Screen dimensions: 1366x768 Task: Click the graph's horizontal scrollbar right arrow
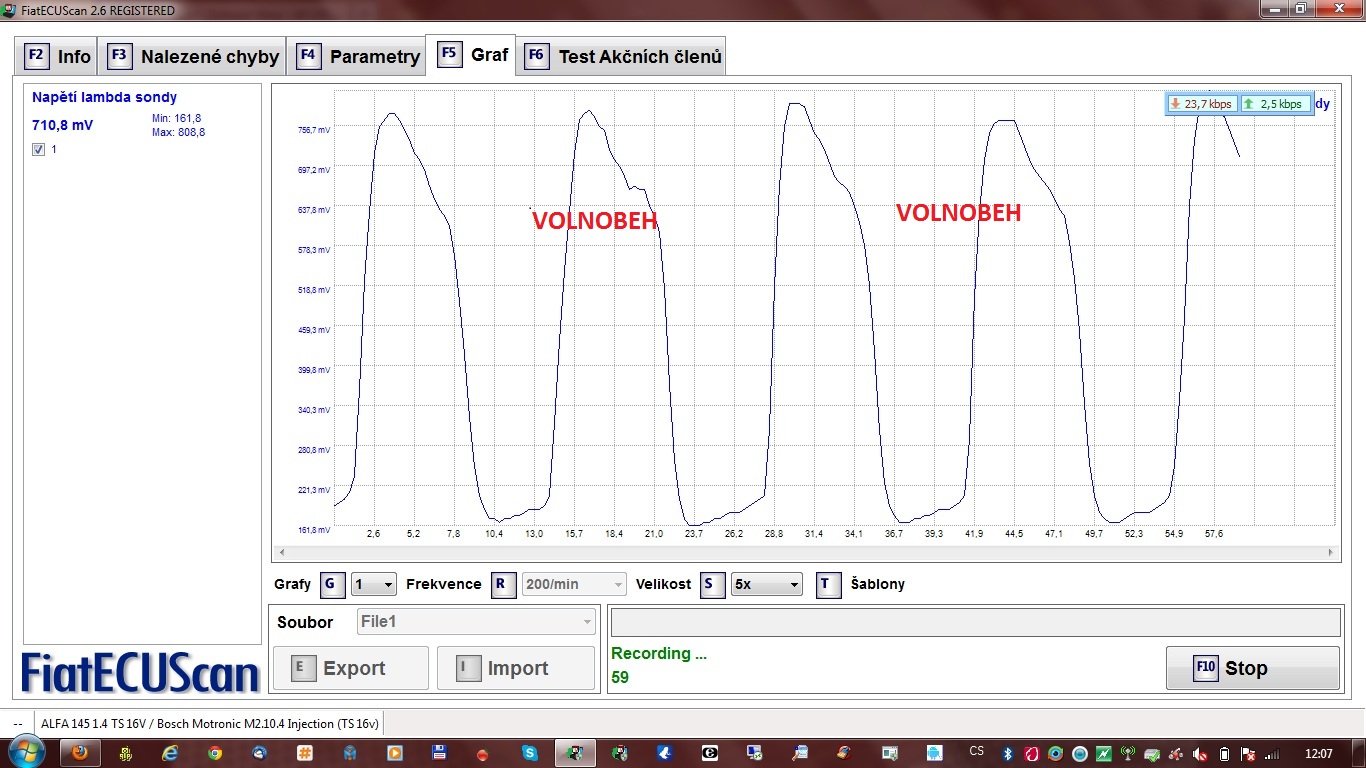click(1330, 552)
